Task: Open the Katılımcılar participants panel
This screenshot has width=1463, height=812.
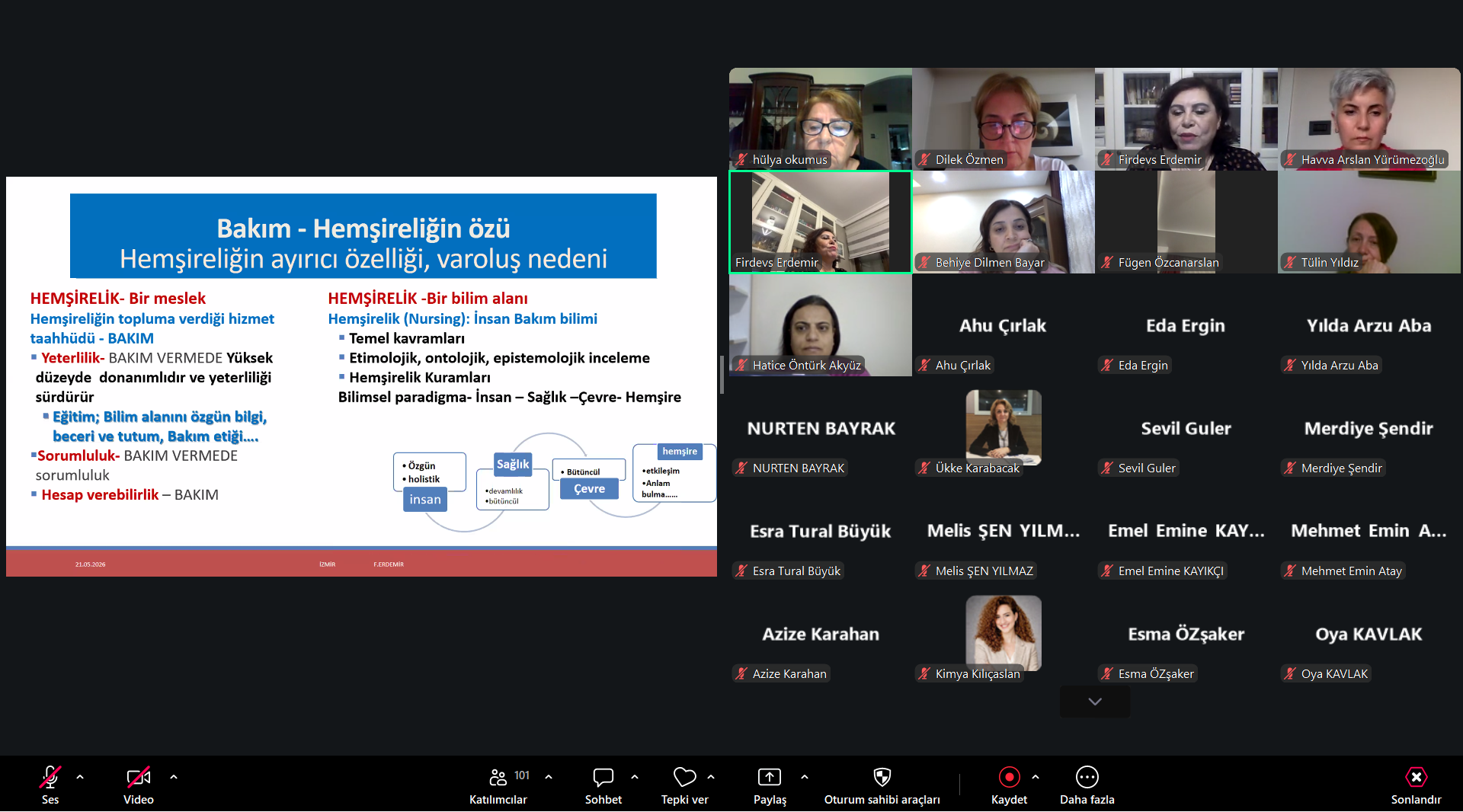Action: click(x=498, y=785)
